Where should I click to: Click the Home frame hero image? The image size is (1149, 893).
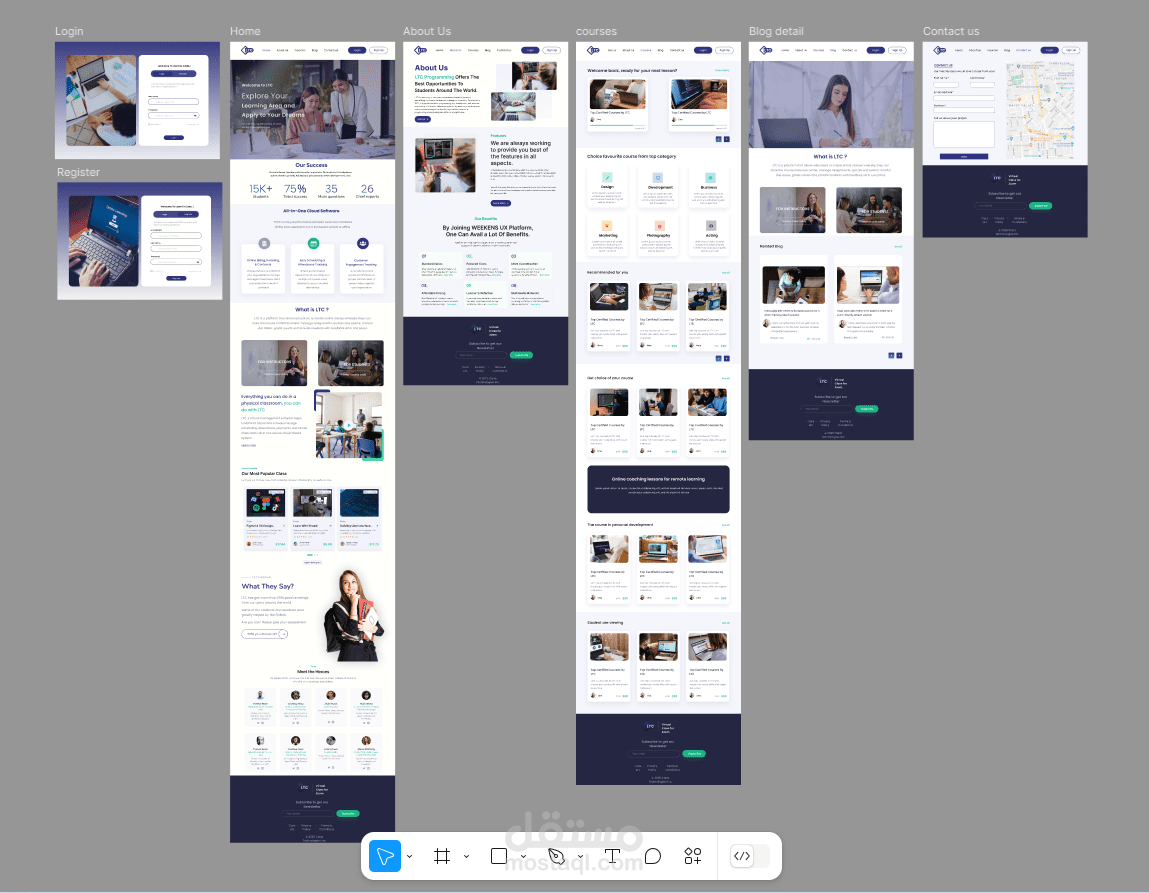(x=312, y=110)
